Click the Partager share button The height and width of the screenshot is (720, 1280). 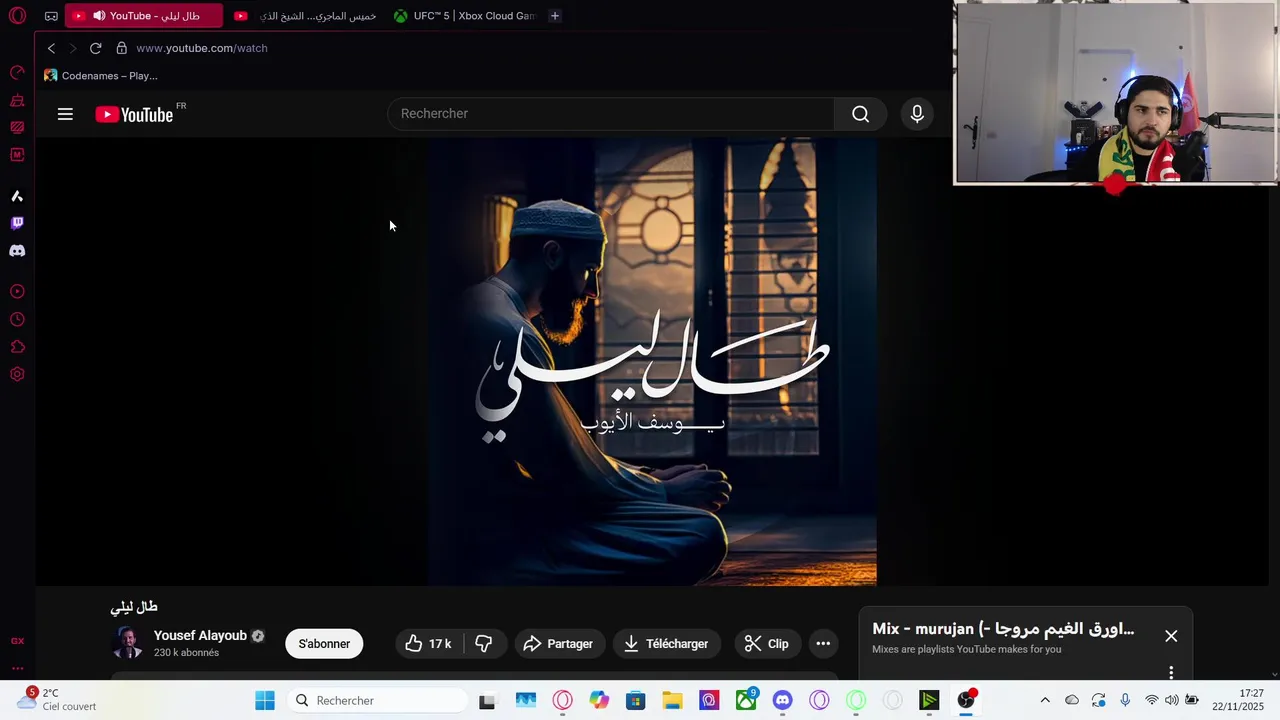(x=558, y=644)
